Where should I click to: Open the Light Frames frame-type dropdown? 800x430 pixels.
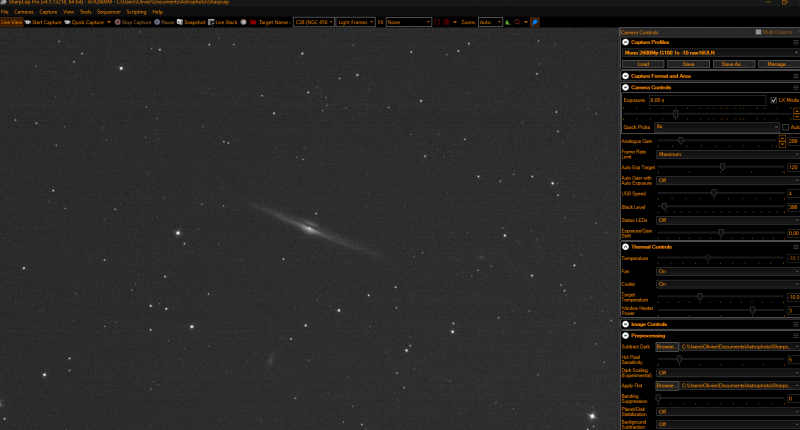pos(355,22)
